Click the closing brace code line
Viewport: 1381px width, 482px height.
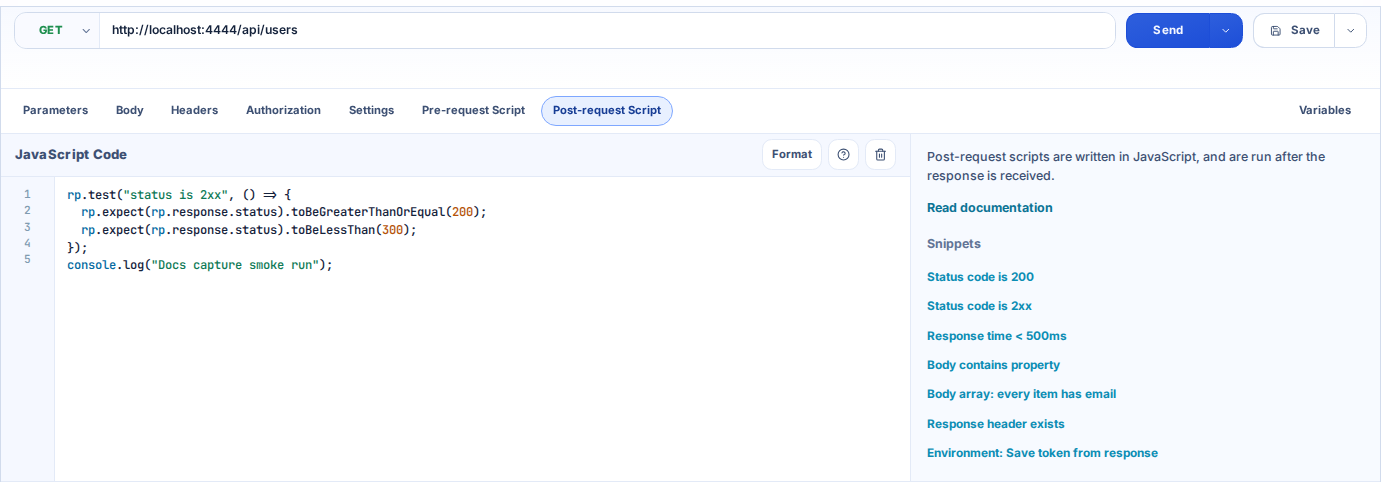click(77, 247)
